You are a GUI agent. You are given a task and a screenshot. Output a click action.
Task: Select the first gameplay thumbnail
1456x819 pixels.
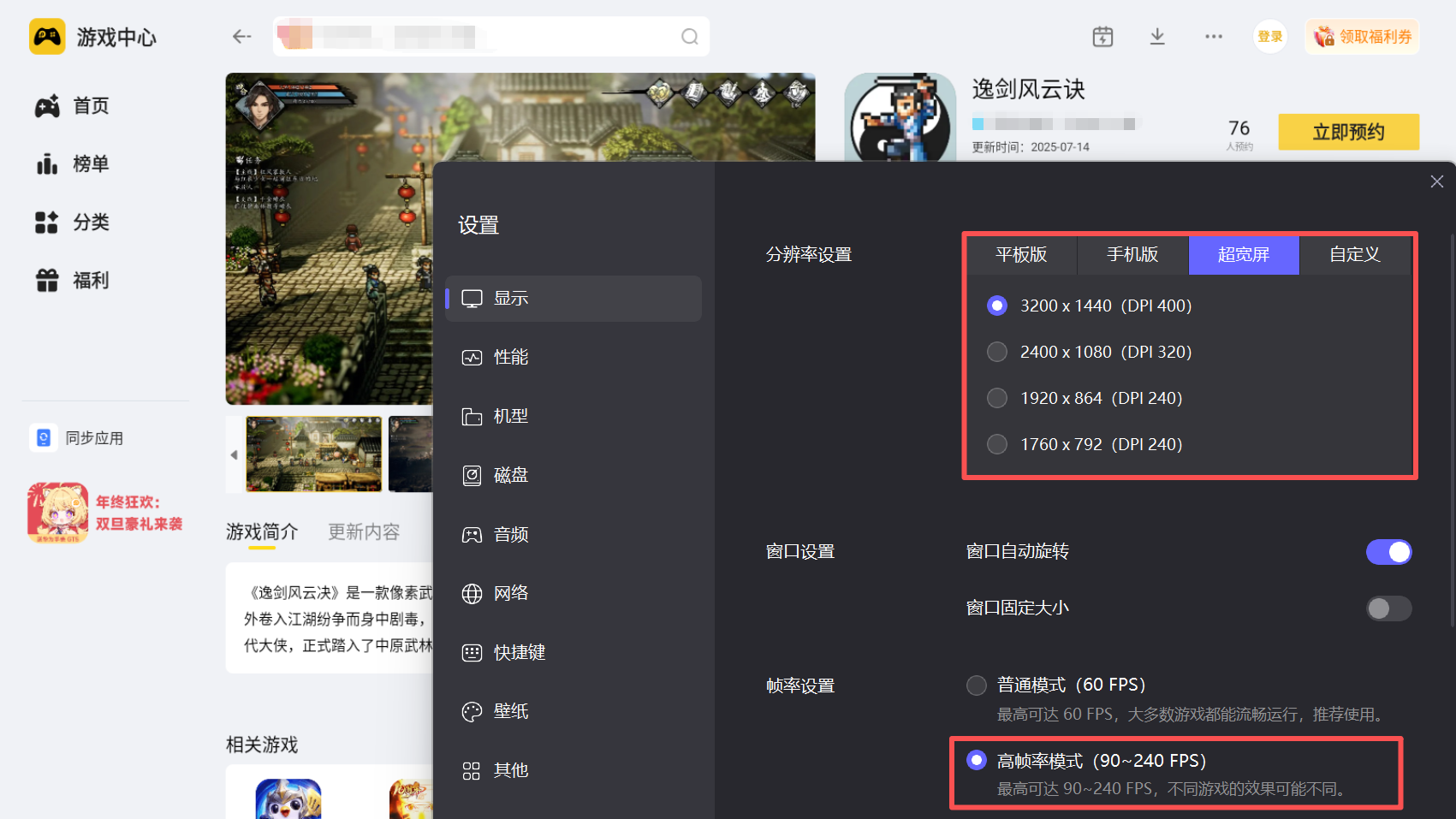(x=314, y=454)
